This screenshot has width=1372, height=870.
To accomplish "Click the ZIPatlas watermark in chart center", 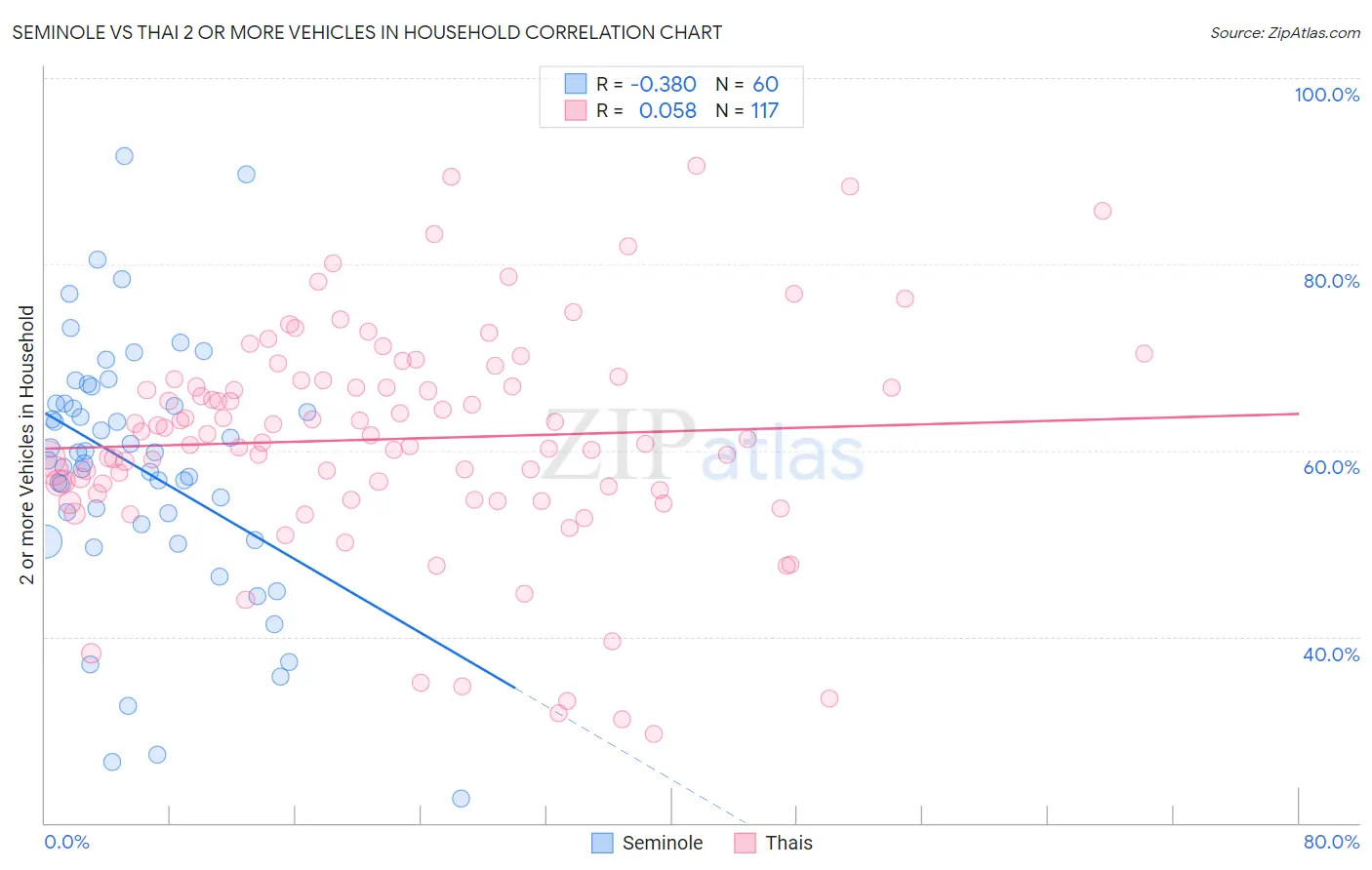I will [703, 446].
